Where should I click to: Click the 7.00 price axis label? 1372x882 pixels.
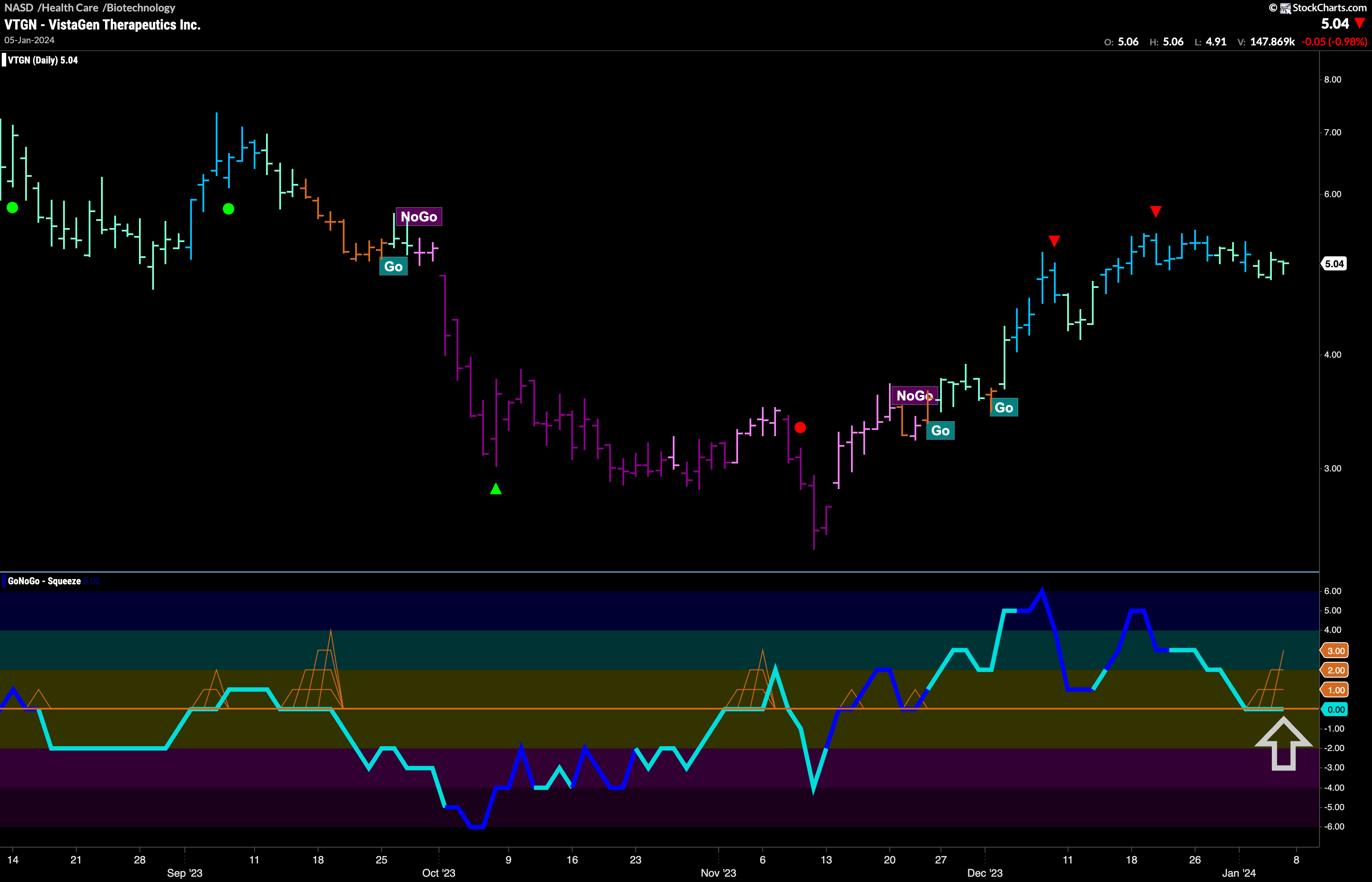[x=1332, y=132]
